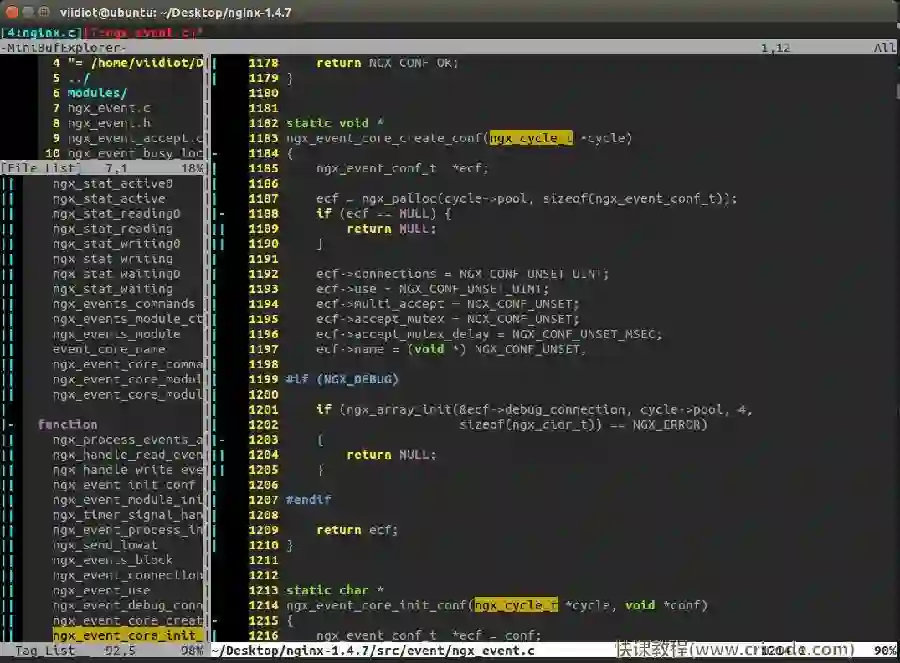This screenshot has height=663, width=900.
Task: Place cursor on line number 1199
Action: (263, 379)
